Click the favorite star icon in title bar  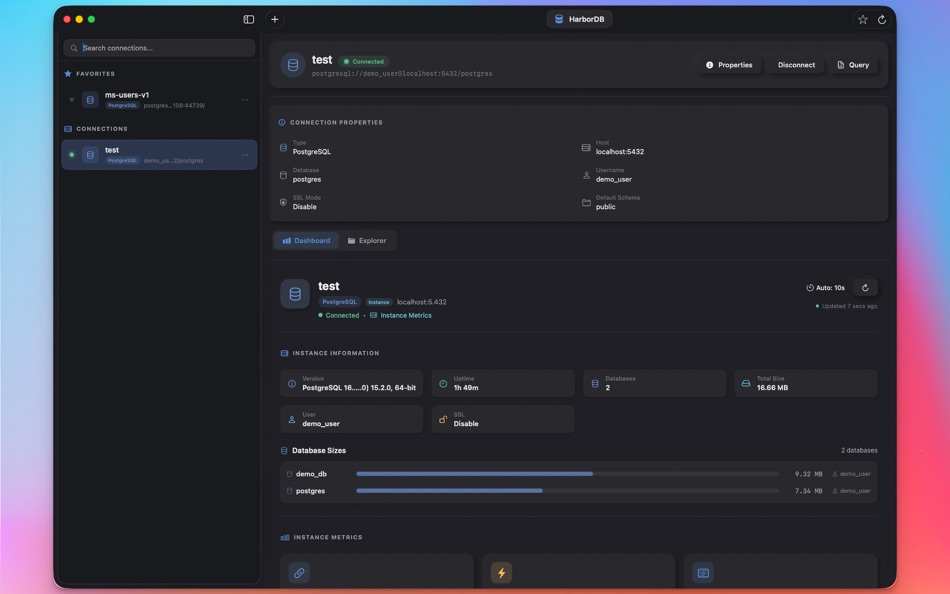pyautogui.click(x=863, y=19)
